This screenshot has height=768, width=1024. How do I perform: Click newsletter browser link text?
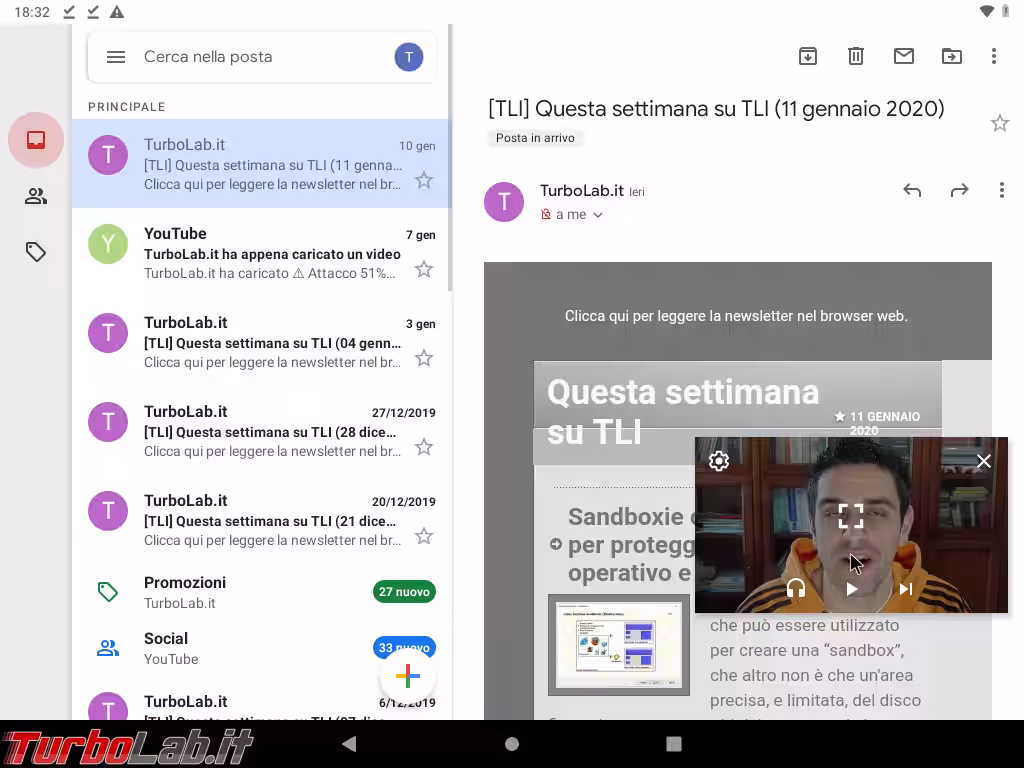coord(736,316)
